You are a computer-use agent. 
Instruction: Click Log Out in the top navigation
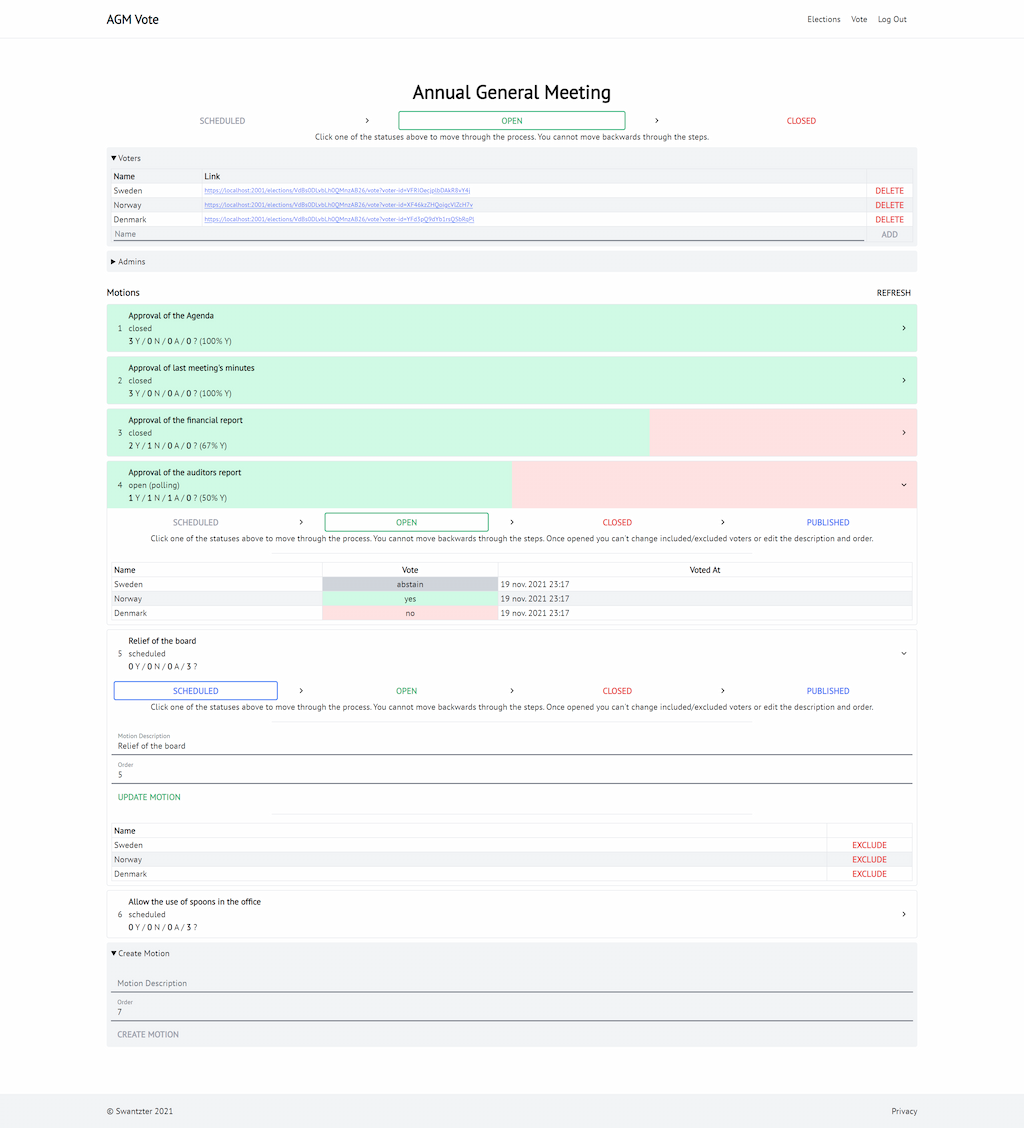[x=892, y=19]
